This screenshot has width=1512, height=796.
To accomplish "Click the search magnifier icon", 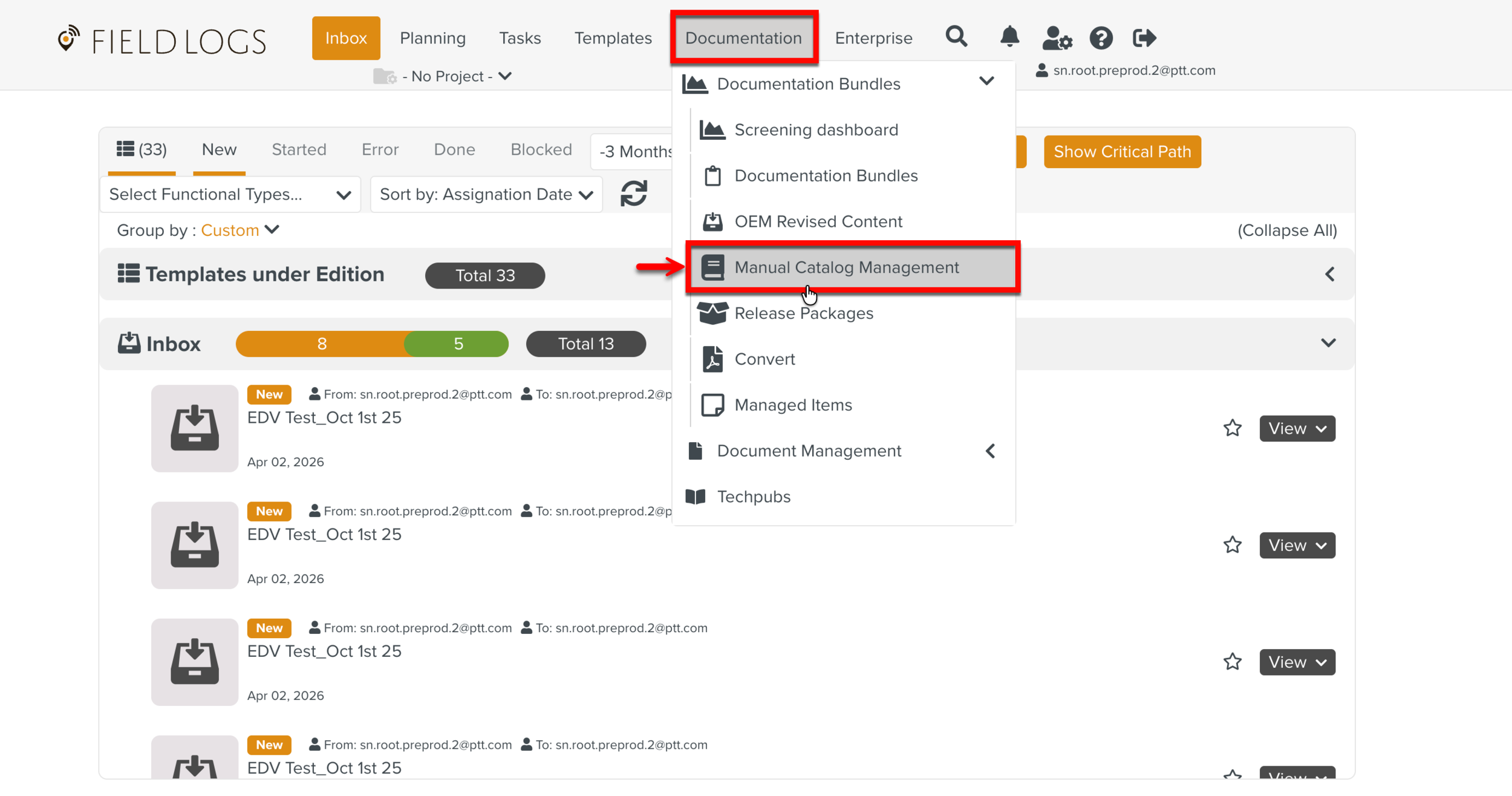I will (956, 38).
